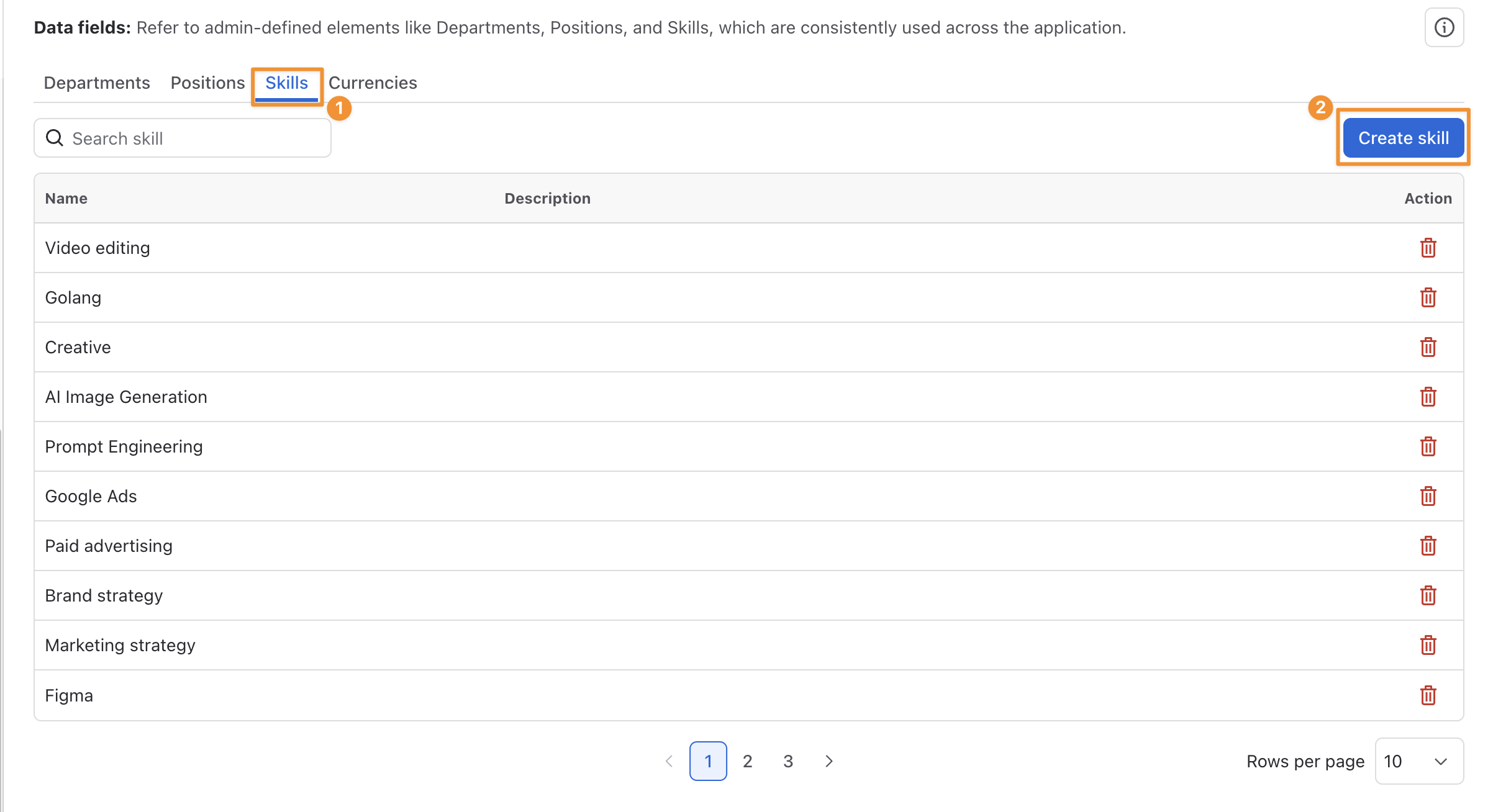Screen dimensions: 1493x812
Task: Delete the Marketing strategy skill
Action: click(1428, 645)
